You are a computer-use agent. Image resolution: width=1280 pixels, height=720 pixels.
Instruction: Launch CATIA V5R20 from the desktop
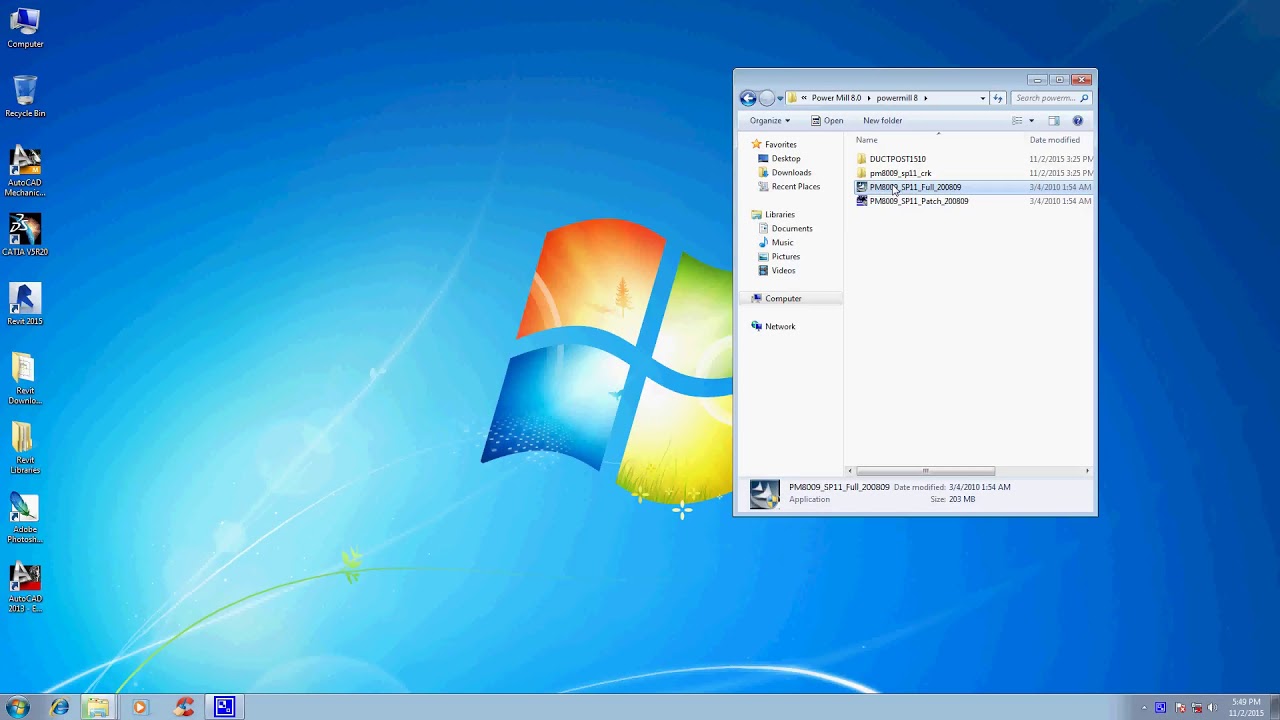coord(25,235)
